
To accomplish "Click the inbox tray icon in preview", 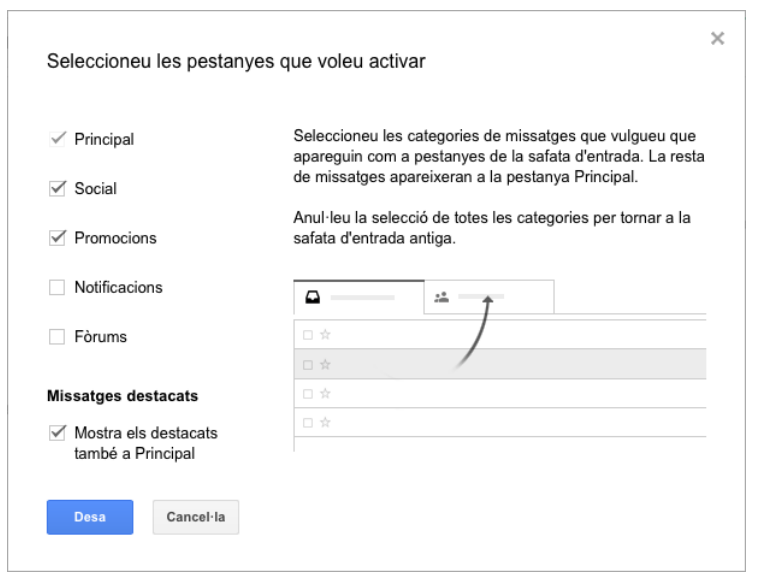I will click(x=313, y=297).
